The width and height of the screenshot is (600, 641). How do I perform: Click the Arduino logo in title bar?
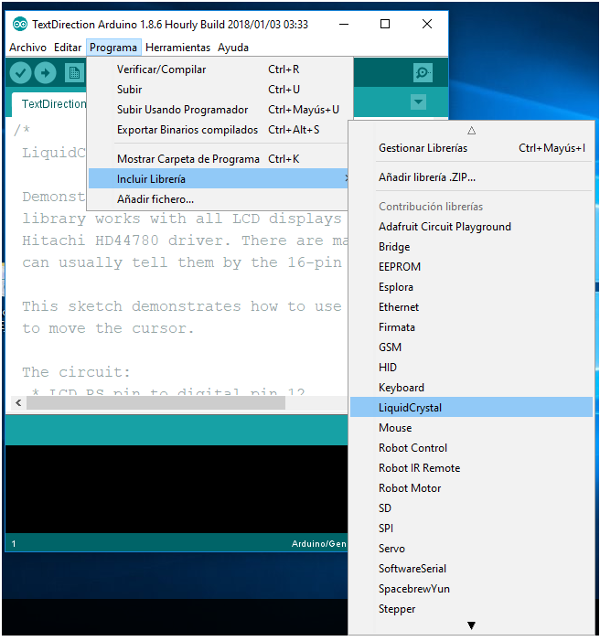pyautogui.click(x=20, y=24)
